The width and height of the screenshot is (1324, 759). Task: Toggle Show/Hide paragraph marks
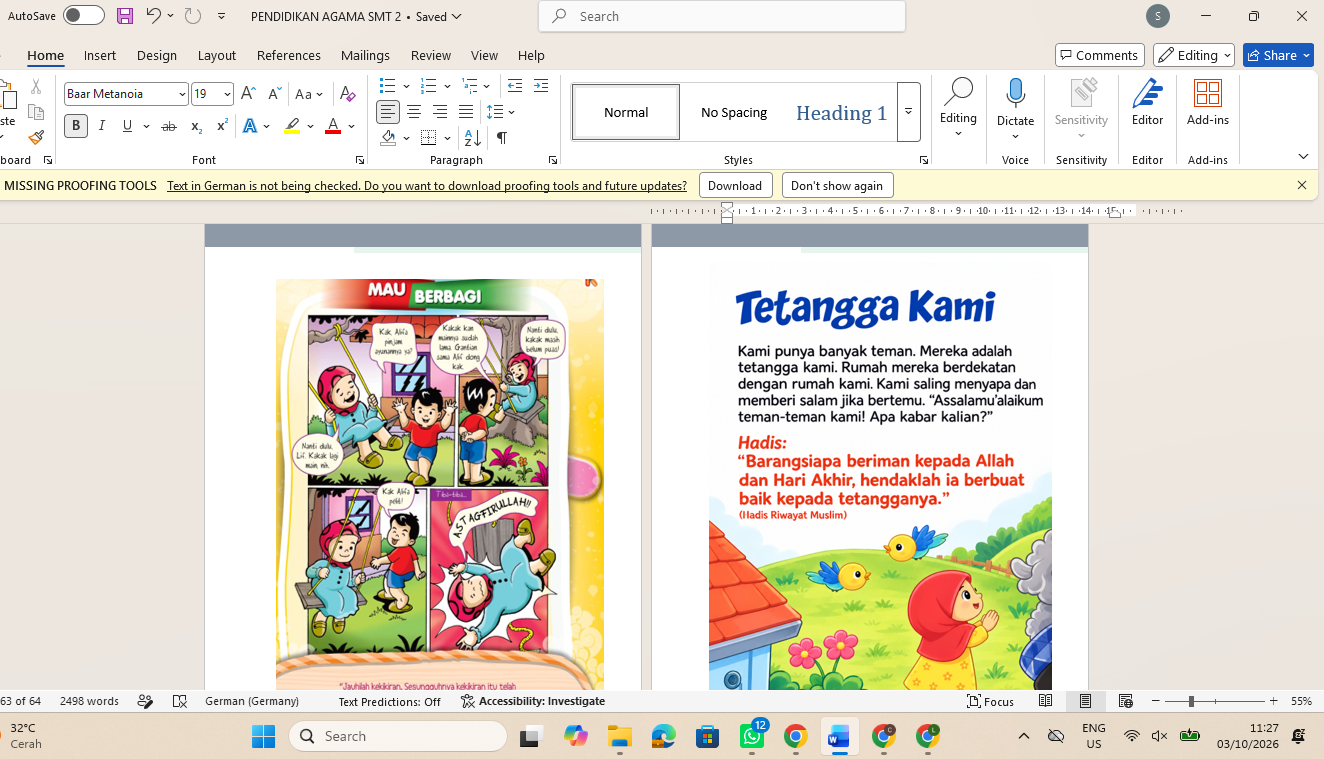[502, 138]
